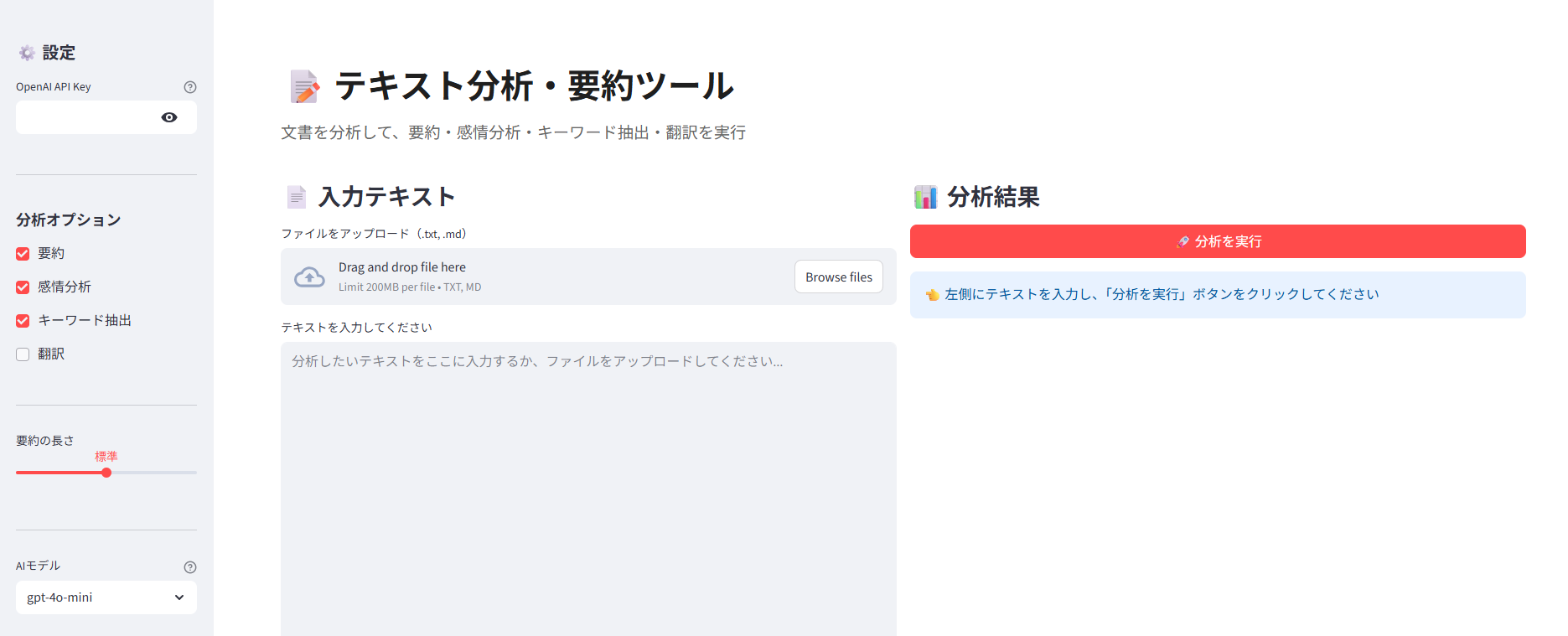Image resolution: width=1568 pixels, height=636 pixels.
Task: Uncheck the 要約 checkbox
Action: (x=23, y=254)
